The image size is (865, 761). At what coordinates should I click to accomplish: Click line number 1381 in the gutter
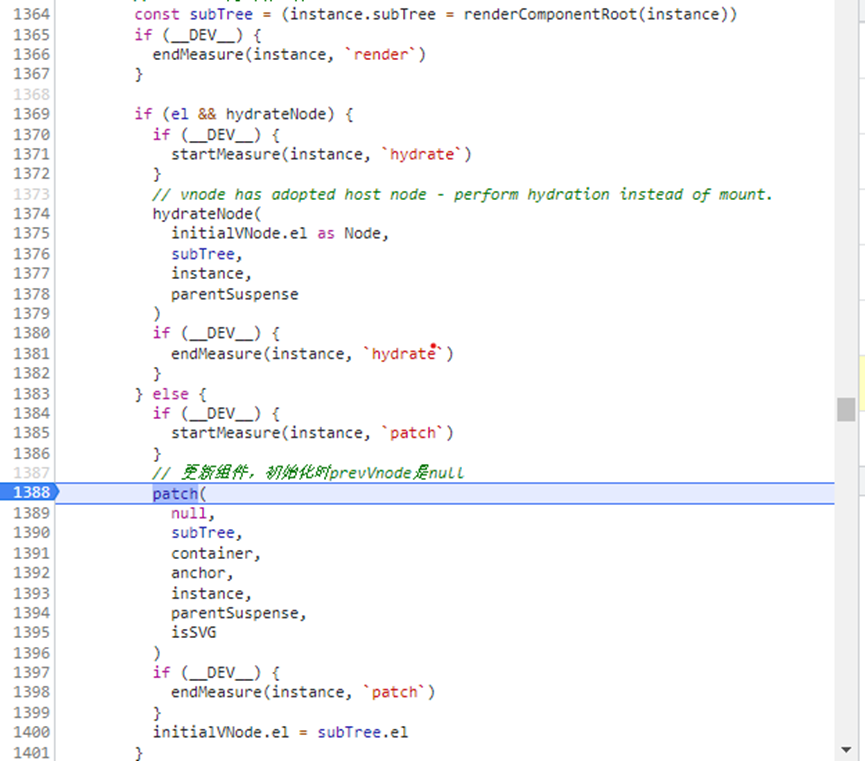tap(31, 353)
